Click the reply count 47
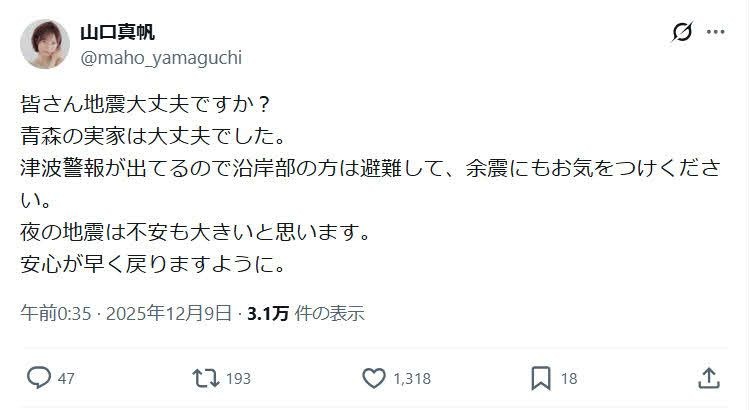 67,378
